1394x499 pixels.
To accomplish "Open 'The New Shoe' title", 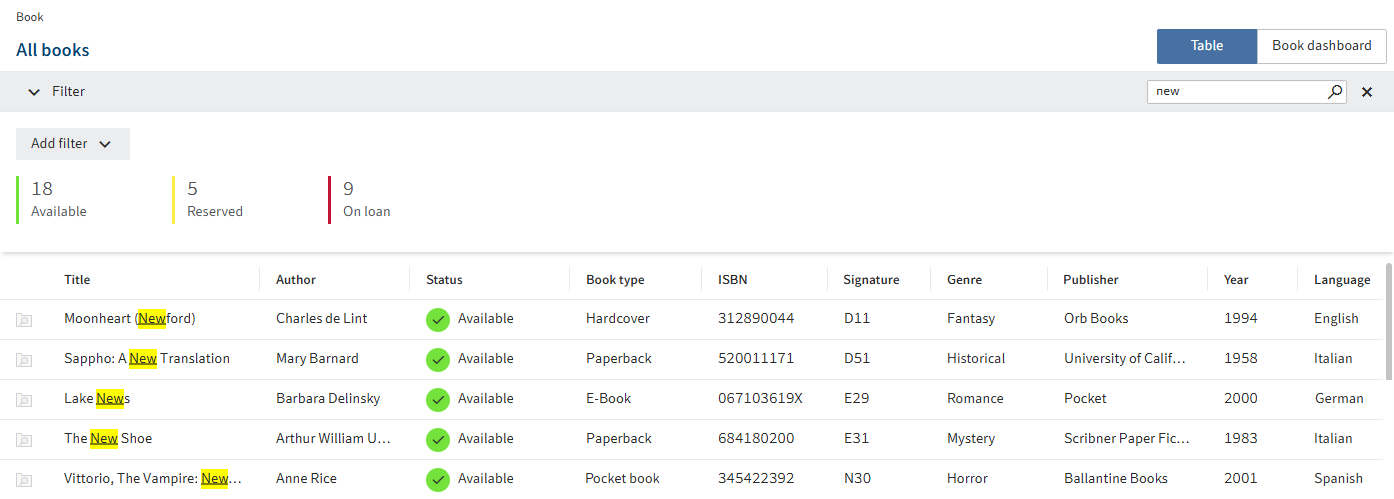I will (108, 439).
